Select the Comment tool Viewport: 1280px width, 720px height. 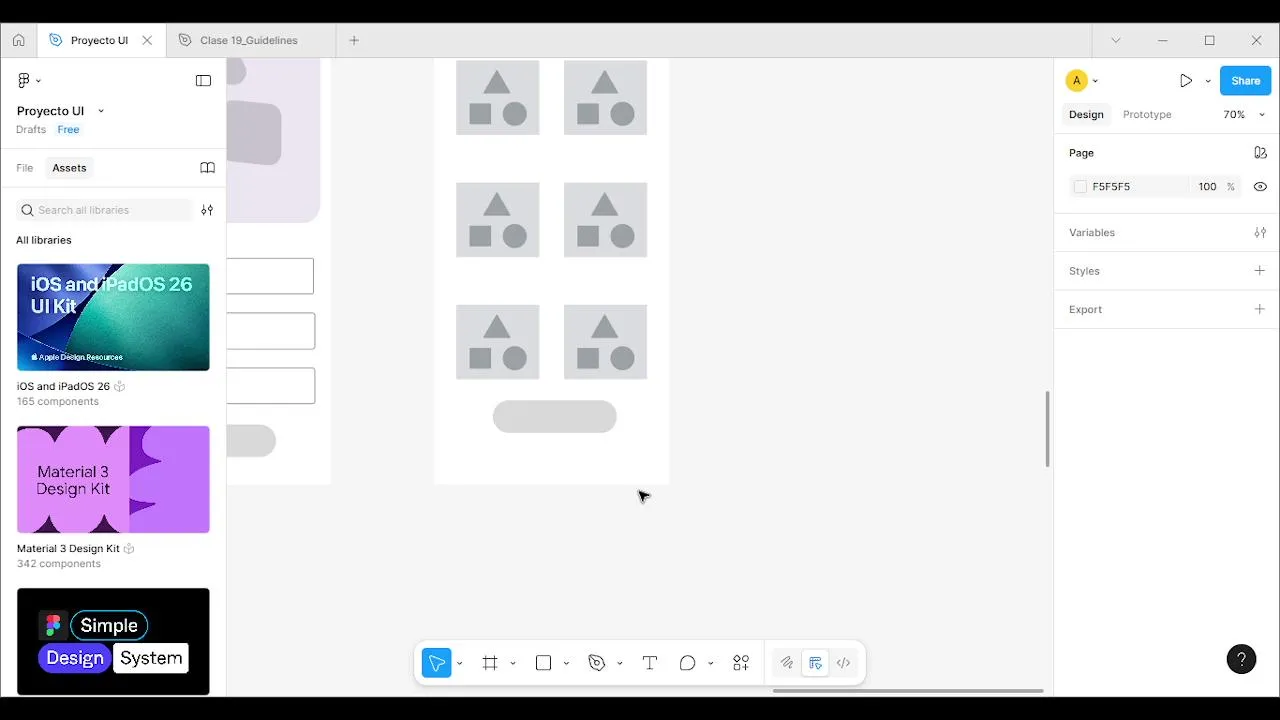click(x=687, y=663)
